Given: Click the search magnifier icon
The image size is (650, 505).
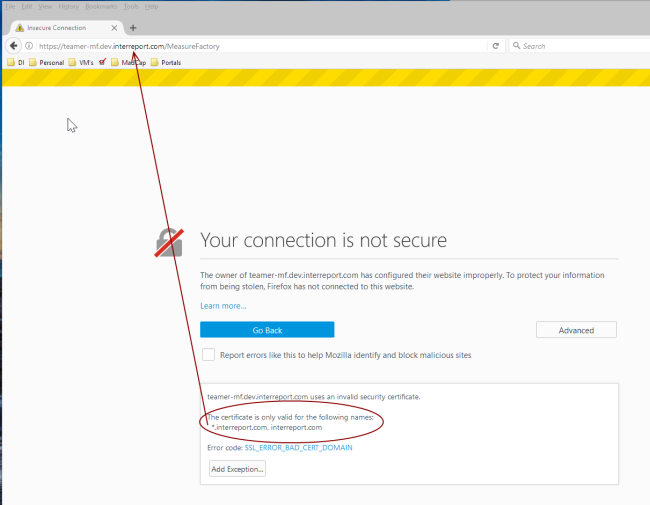Looking at the screenshot, I should [515, 46].
